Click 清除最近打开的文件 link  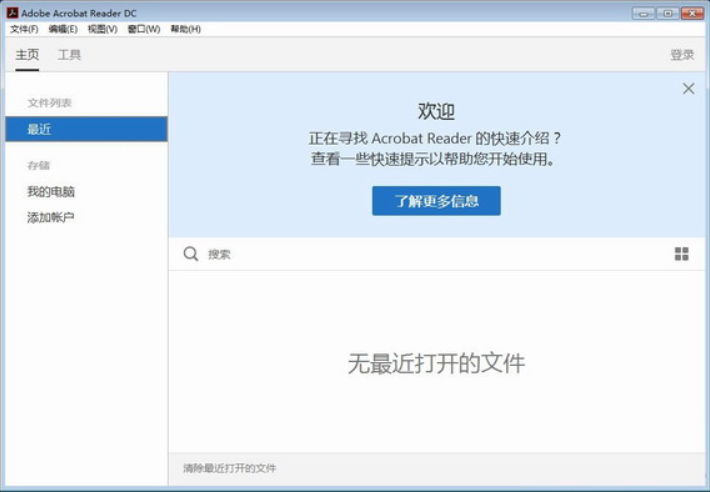230,468
